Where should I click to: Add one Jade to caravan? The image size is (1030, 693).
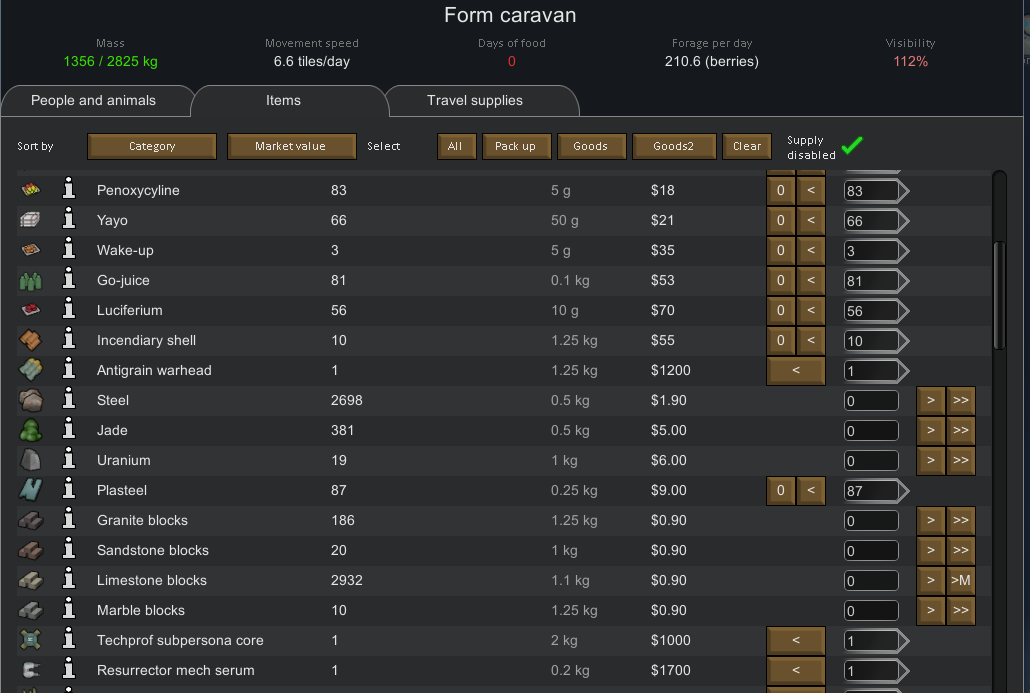pos(931,430)
